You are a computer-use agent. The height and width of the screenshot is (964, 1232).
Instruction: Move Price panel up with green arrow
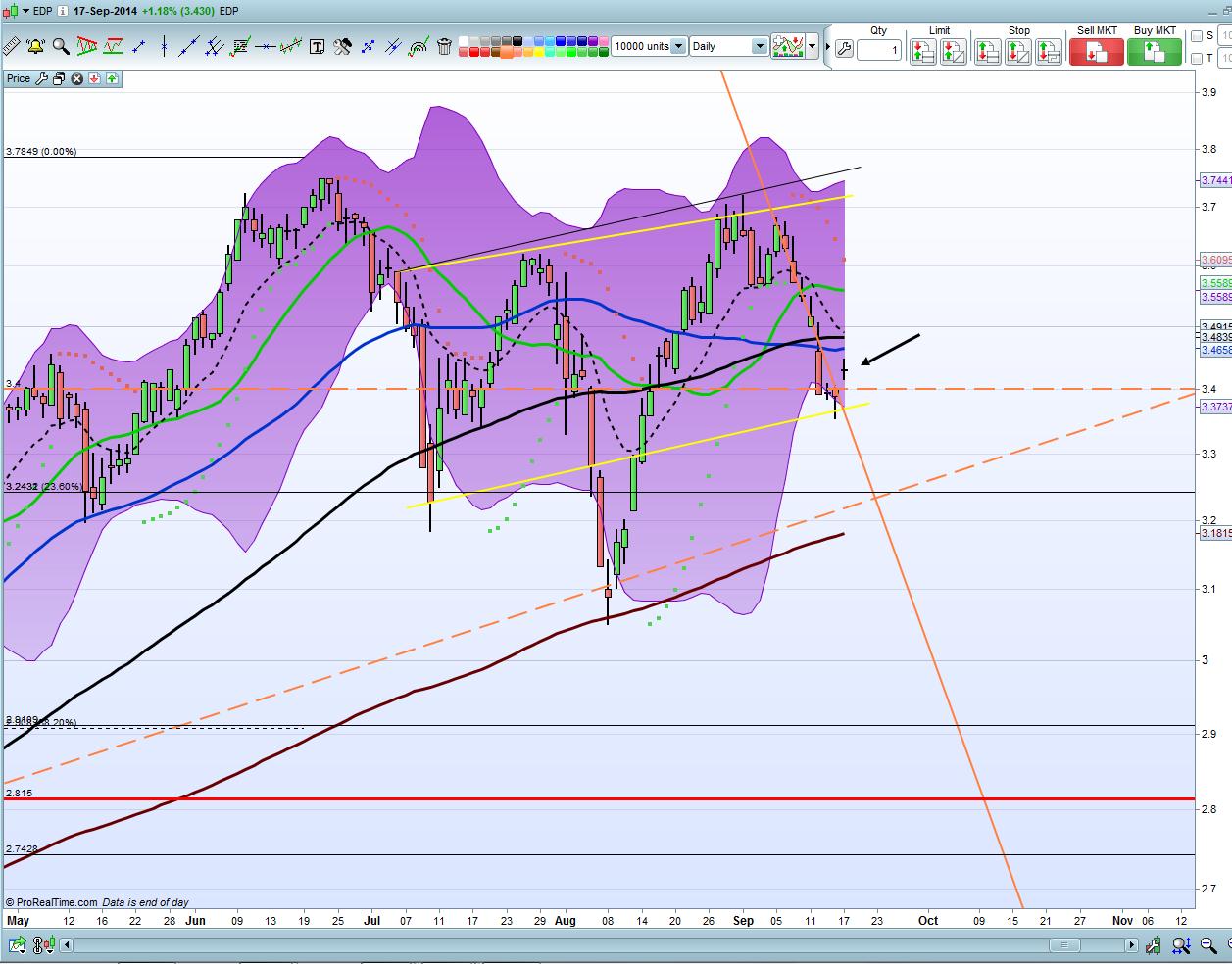(112, 78)
